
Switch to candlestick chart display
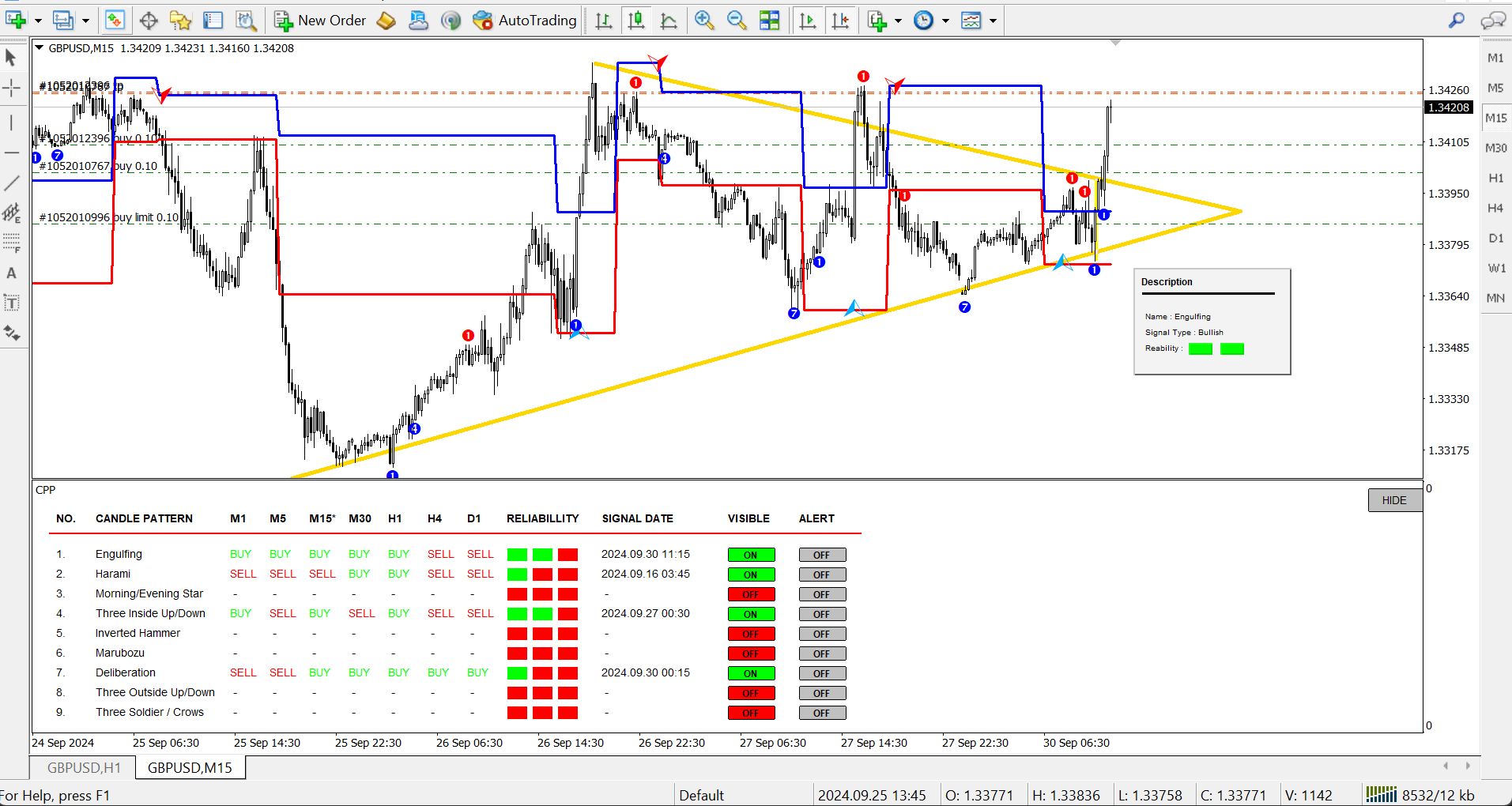tap(636, 20)
